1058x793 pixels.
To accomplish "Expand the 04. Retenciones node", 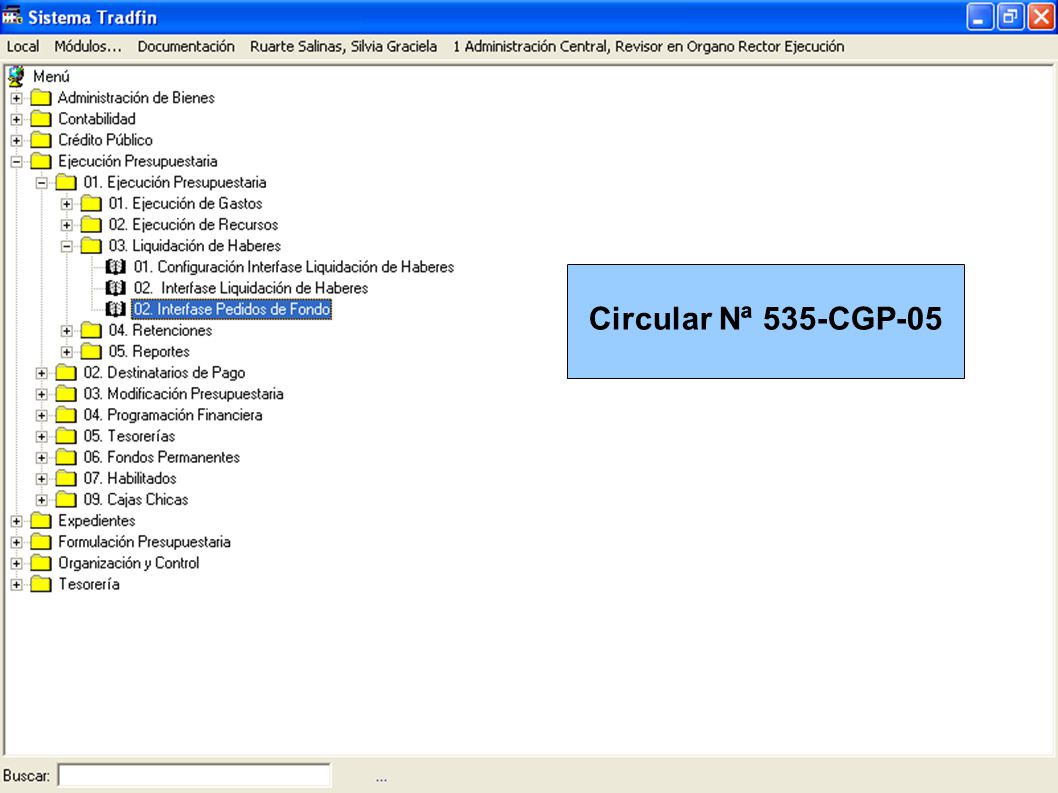I will click(67, 331).
